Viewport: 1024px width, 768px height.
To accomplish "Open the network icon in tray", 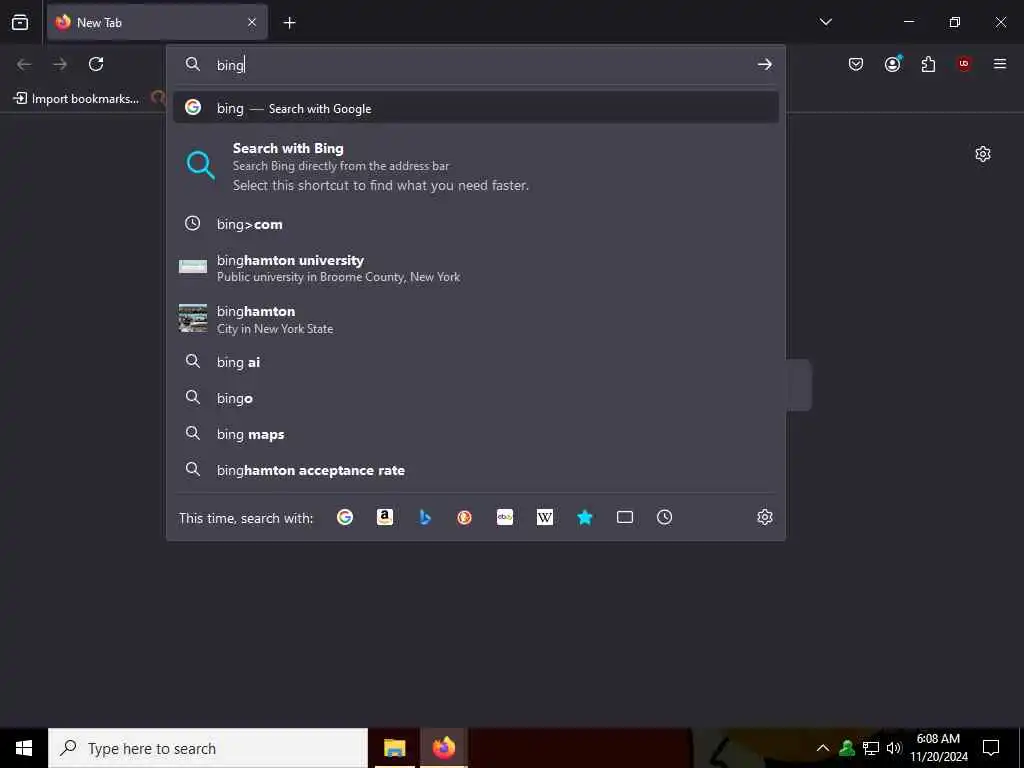I will coord(871,748).
